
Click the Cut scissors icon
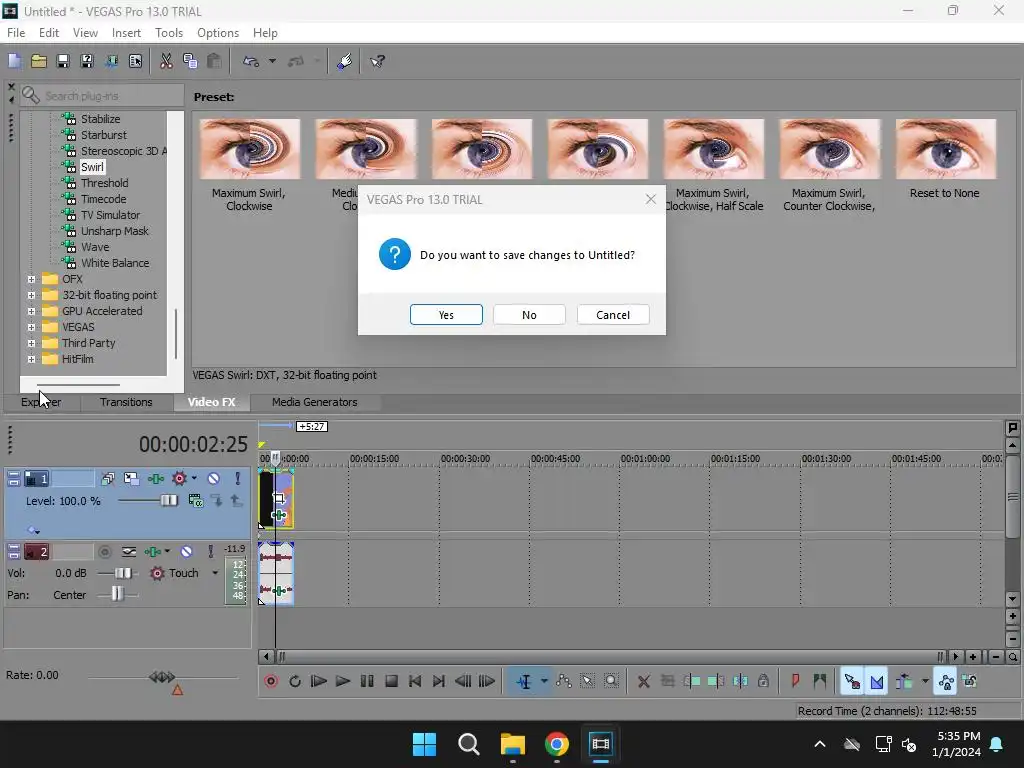[x=166, y=61]
